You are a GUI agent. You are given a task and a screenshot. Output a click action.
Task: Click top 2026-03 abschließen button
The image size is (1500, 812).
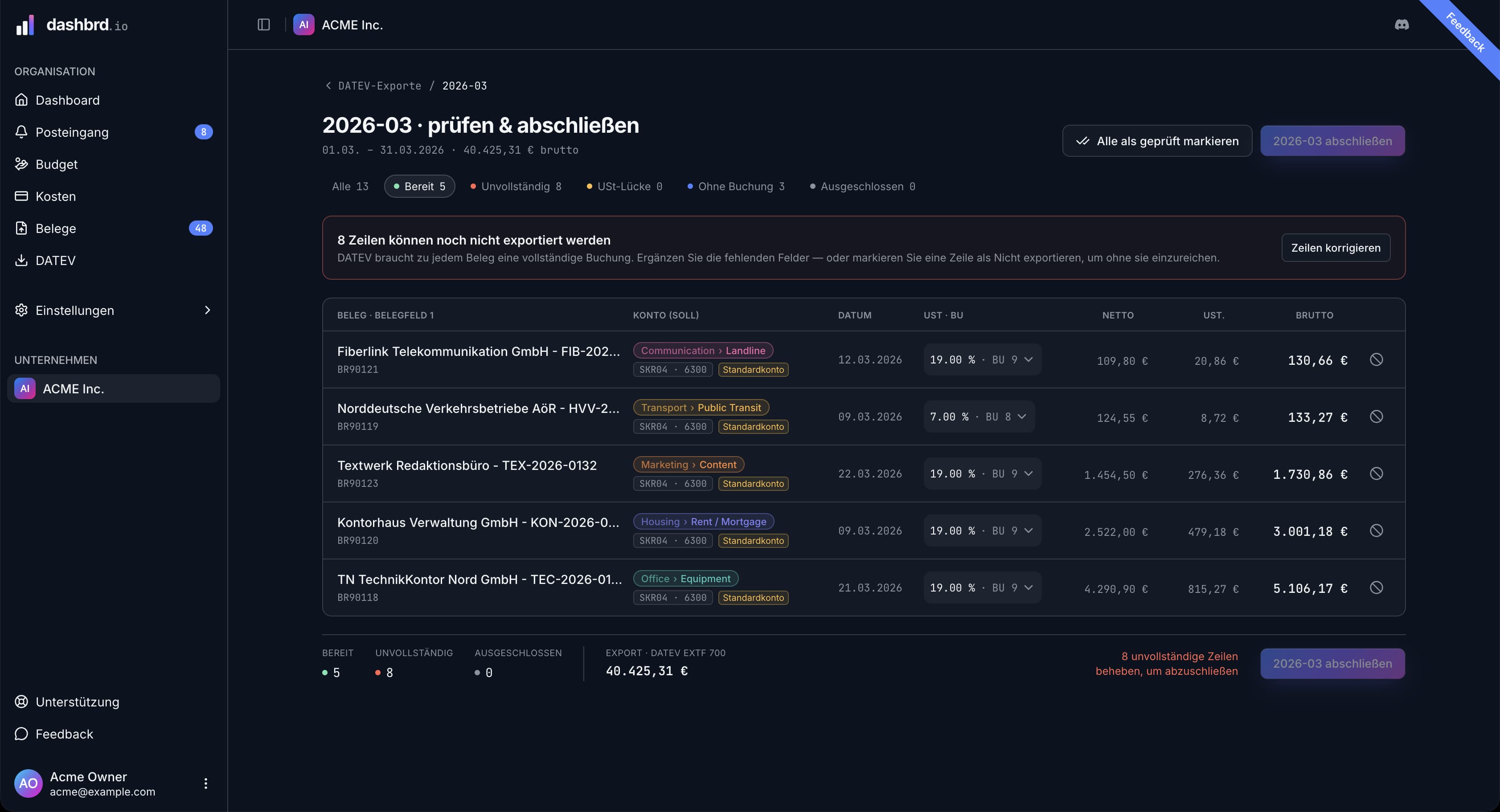coord(1332,141)
